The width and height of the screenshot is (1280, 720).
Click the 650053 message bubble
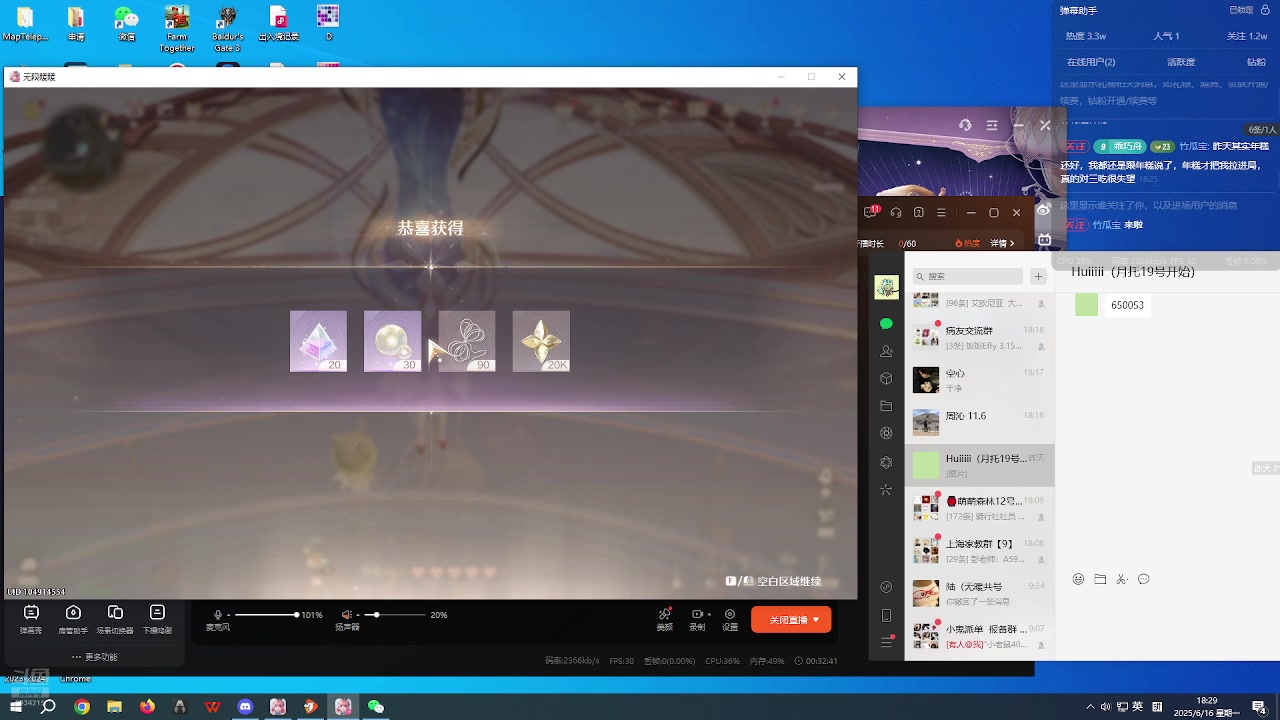[x=1127, y=305]
